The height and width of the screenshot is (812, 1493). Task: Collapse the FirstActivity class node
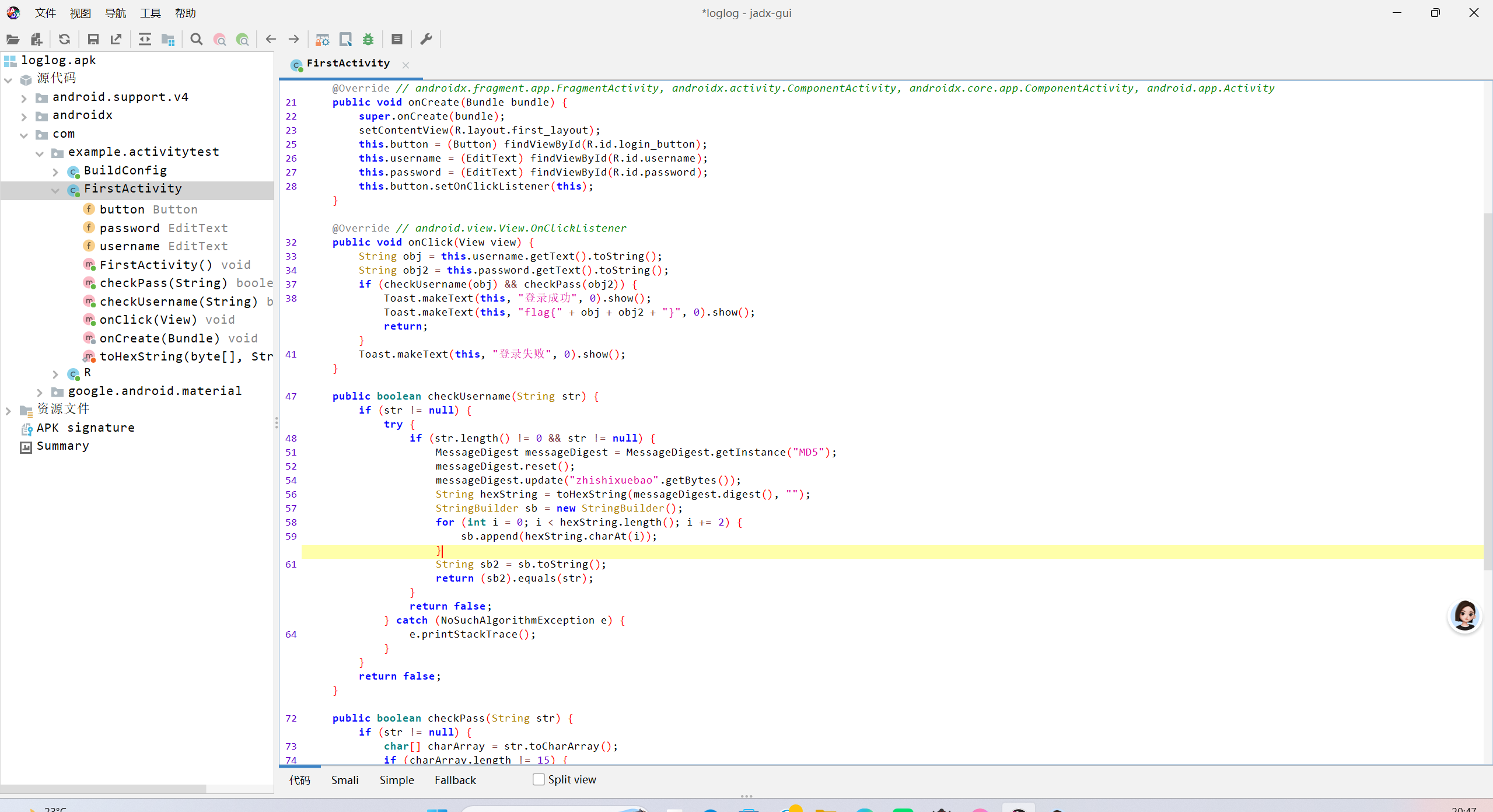click(55, 190)
